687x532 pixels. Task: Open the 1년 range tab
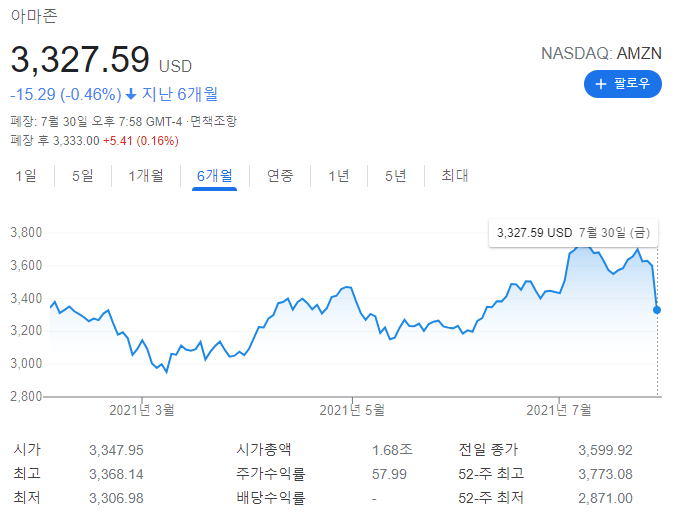click(339, 176)
